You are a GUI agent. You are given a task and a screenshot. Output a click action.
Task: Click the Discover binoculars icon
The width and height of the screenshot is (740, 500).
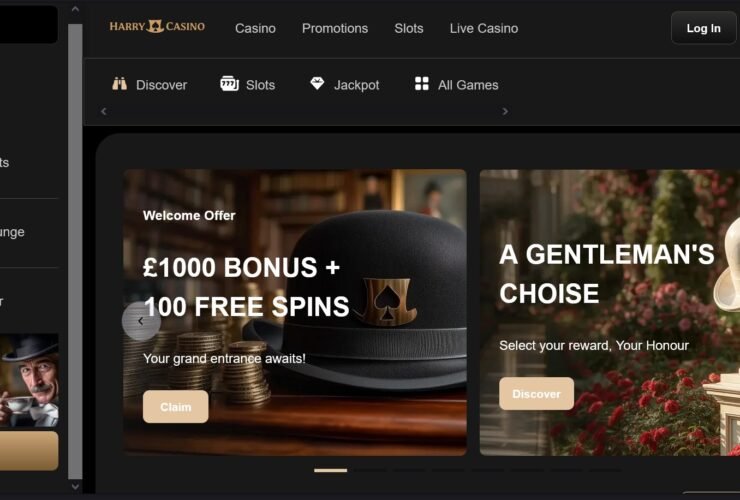tap(119, 84)
